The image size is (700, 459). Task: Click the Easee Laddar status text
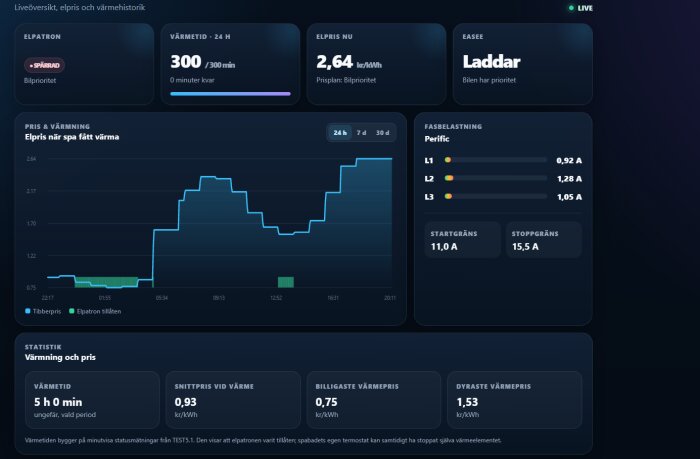(x=491, y=62)
